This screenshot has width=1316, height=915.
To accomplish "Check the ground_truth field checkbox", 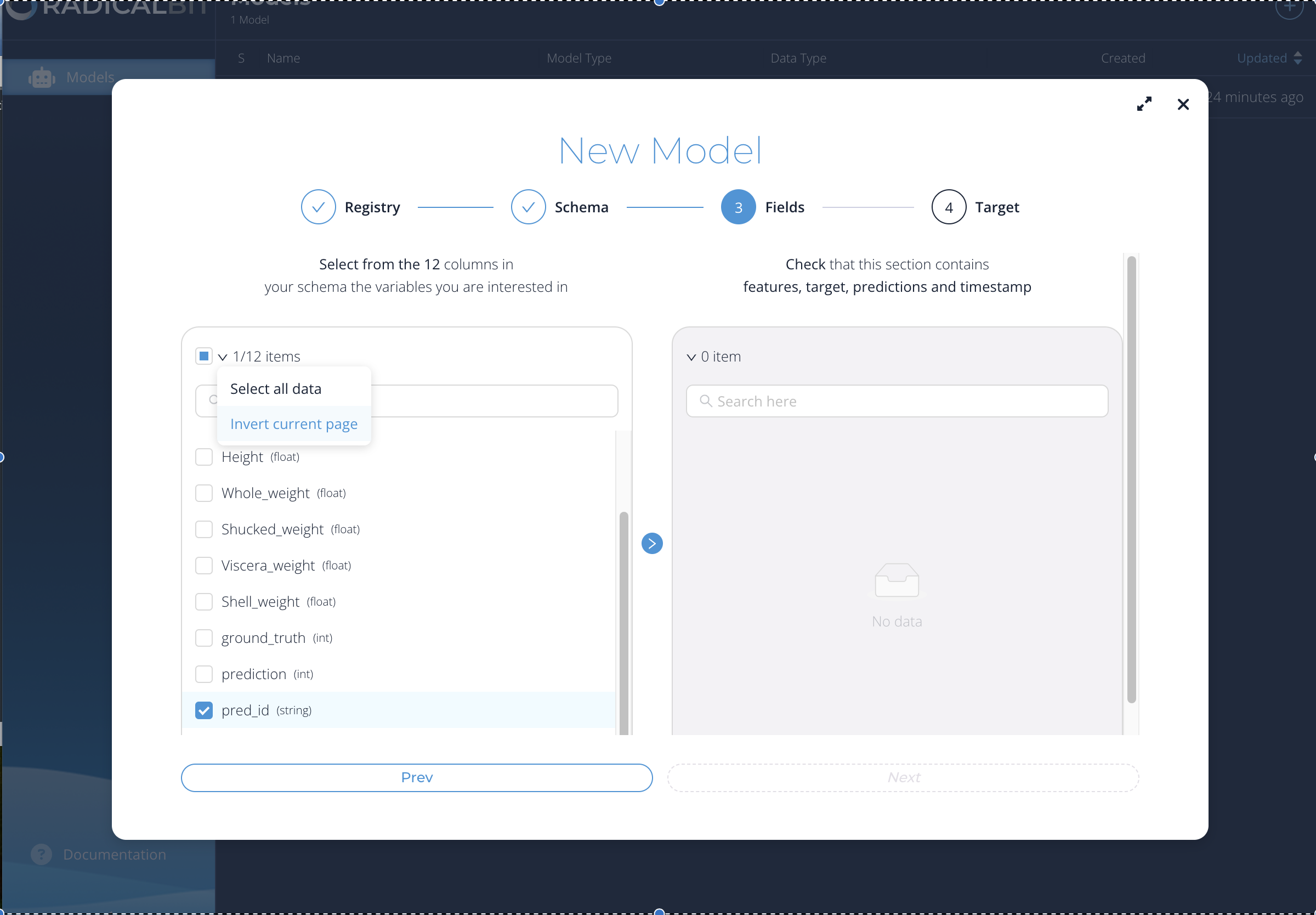I will coord(203,637).
